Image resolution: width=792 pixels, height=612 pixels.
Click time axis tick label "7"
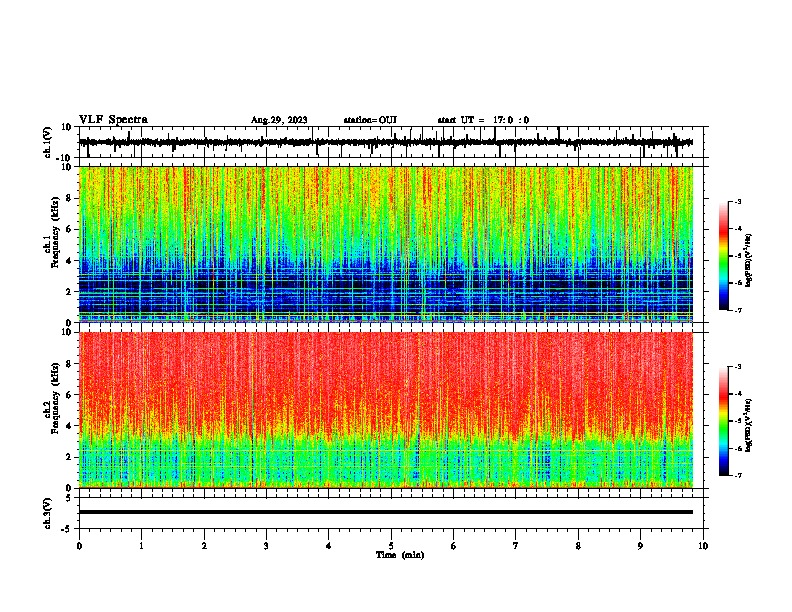coord(516,546)
